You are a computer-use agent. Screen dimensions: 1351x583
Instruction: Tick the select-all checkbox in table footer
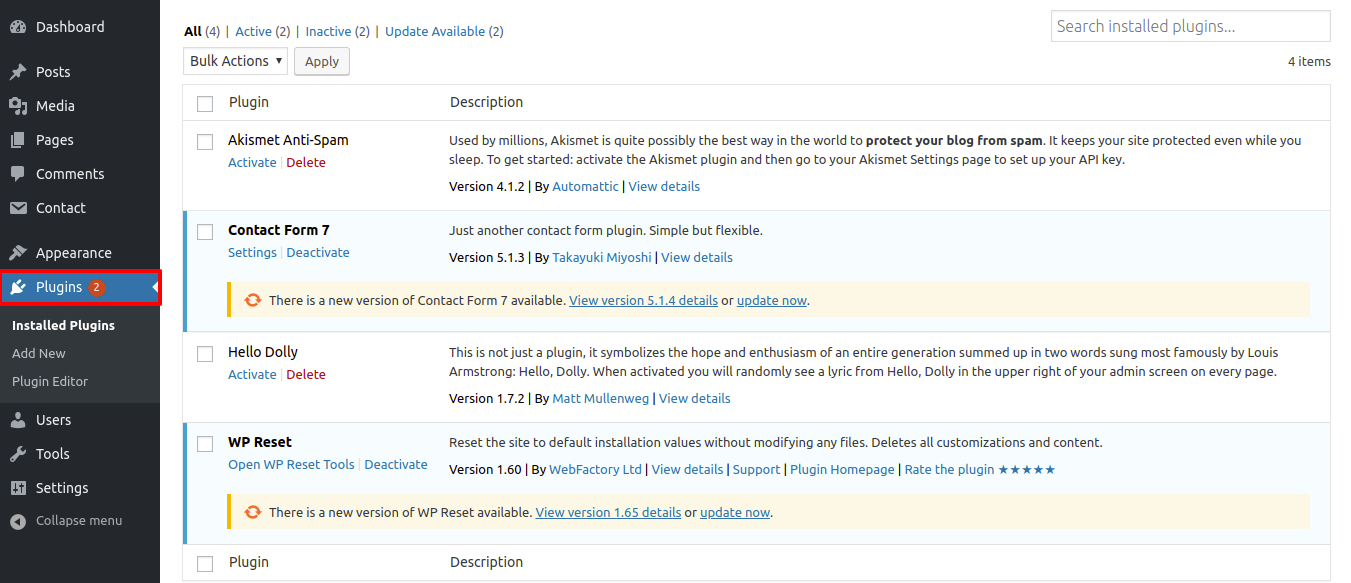coord(205,563)
